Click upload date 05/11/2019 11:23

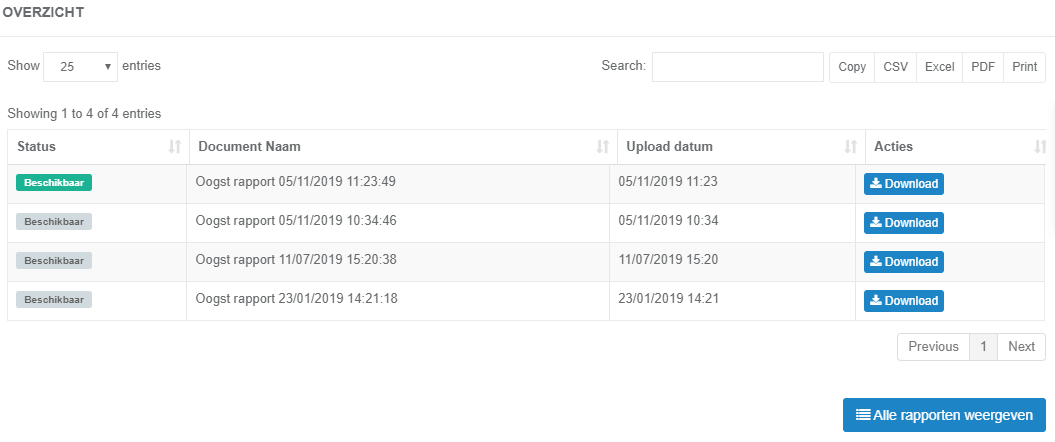pyautogui.click(x=668, y=182)
